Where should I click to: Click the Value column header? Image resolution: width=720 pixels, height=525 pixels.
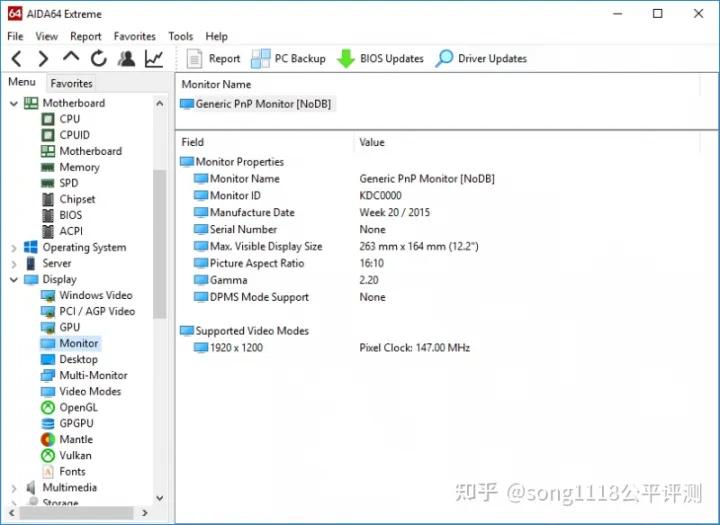(372, 143)
